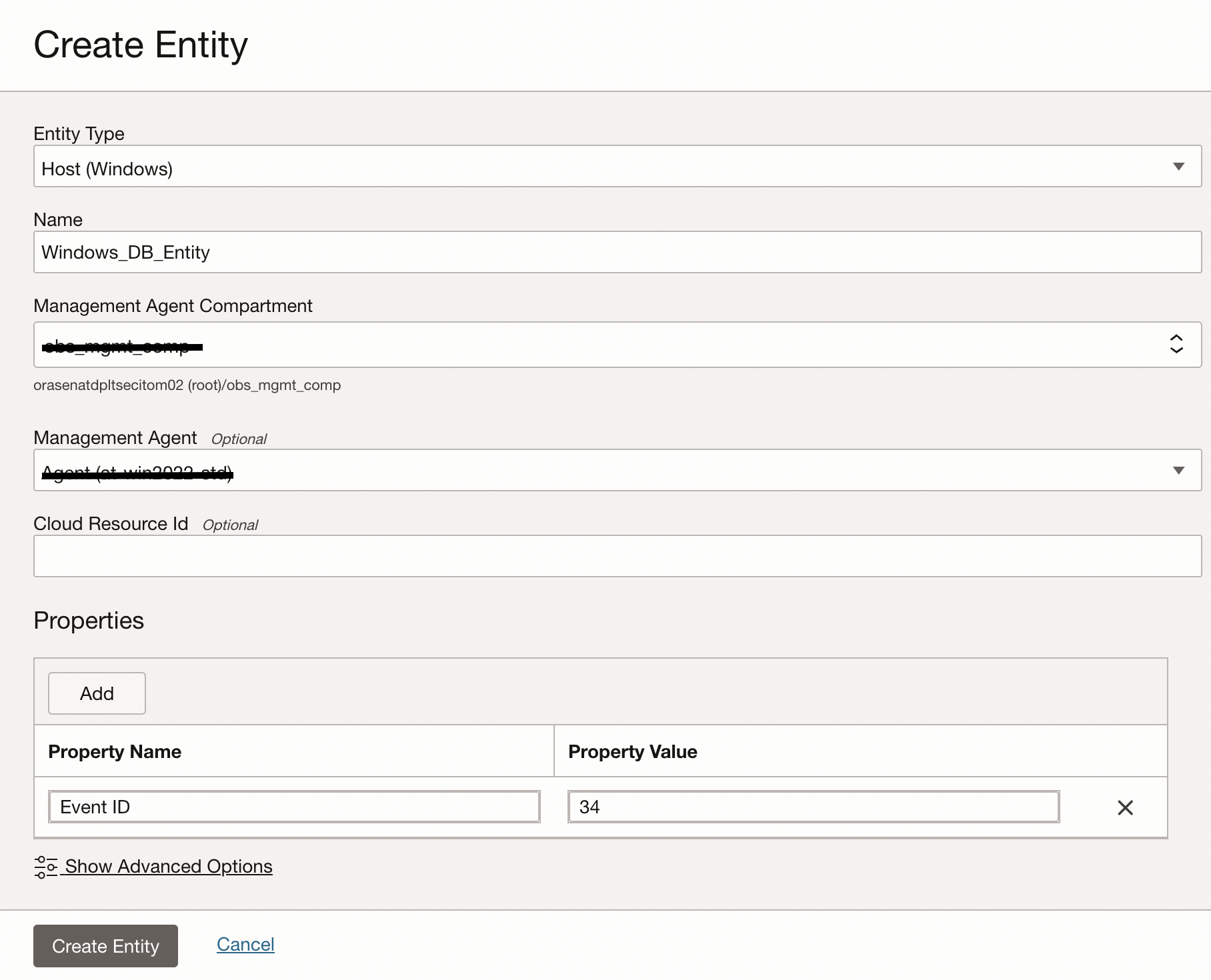Click the Management Agent selection field
1211x980 pixels.
point(600,471)
